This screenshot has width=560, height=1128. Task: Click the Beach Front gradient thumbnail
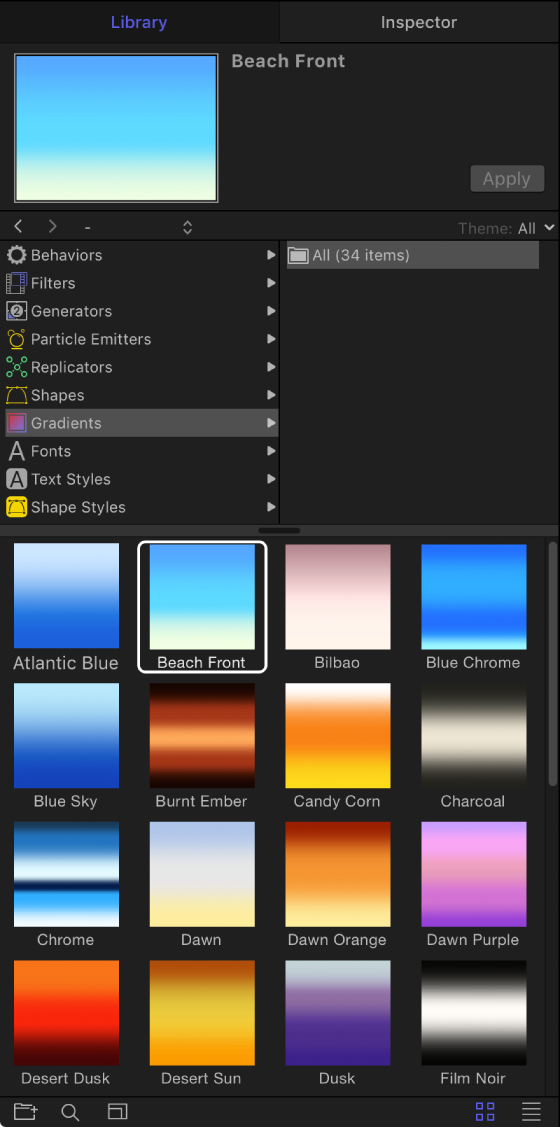click(202, 597)
